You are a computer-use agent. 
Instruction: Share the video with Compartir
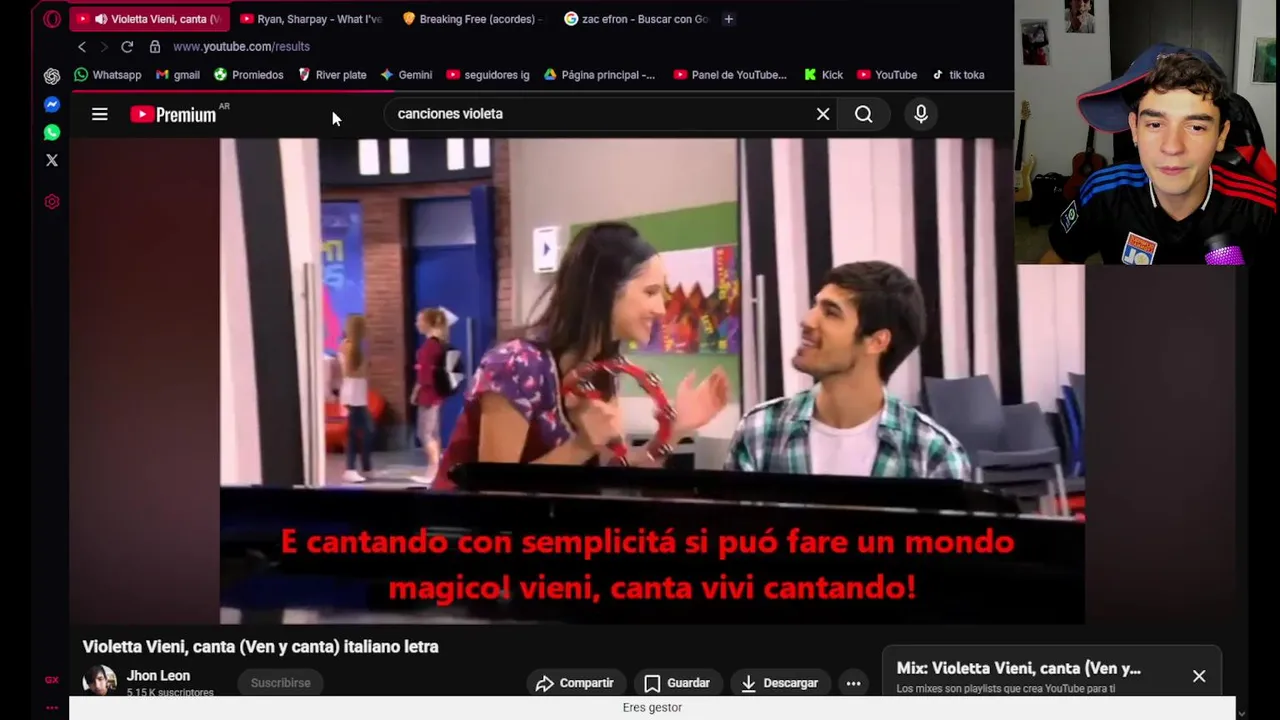pos(576,683)
